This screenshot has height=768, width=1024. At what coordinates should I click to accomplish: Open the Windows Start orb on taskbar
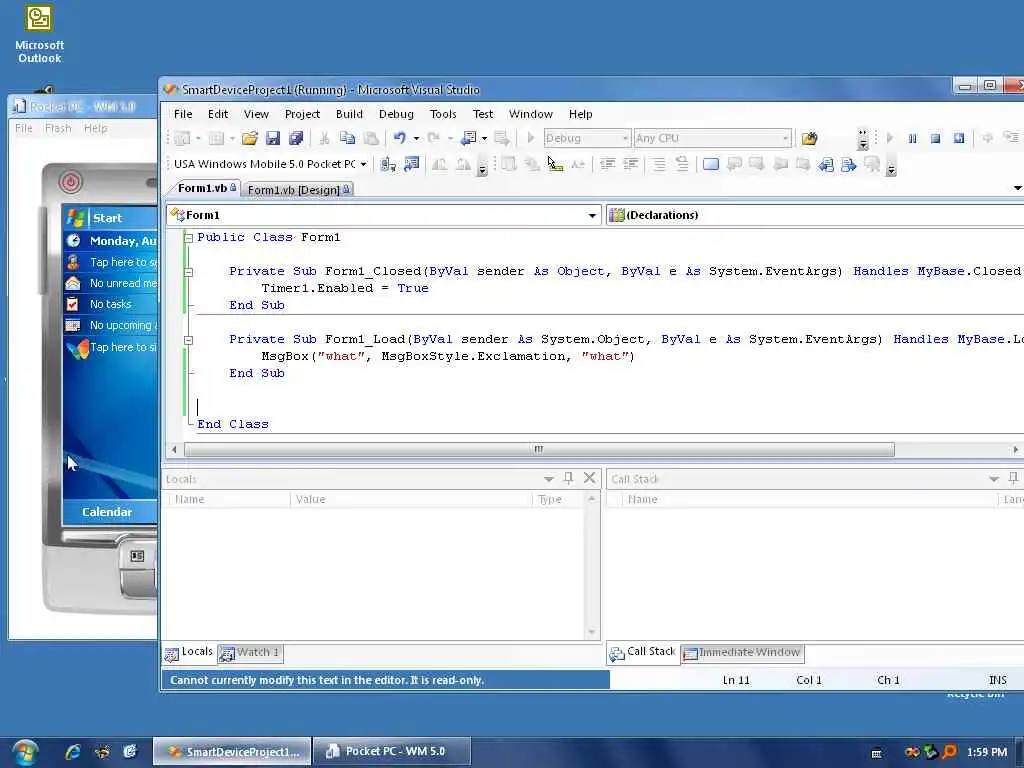click(25, 752)
